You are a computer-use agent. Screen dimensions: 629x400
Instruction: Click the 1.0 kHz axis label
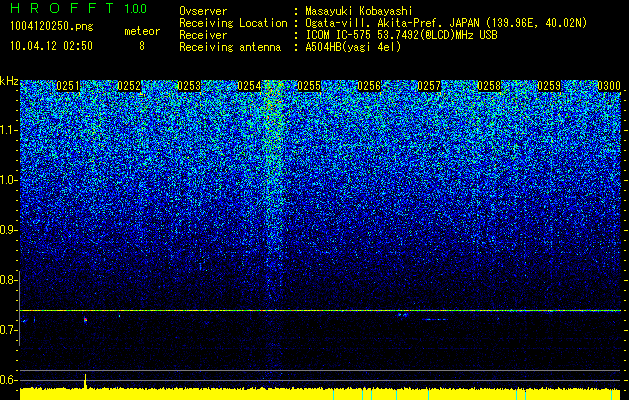click(9, 180)
